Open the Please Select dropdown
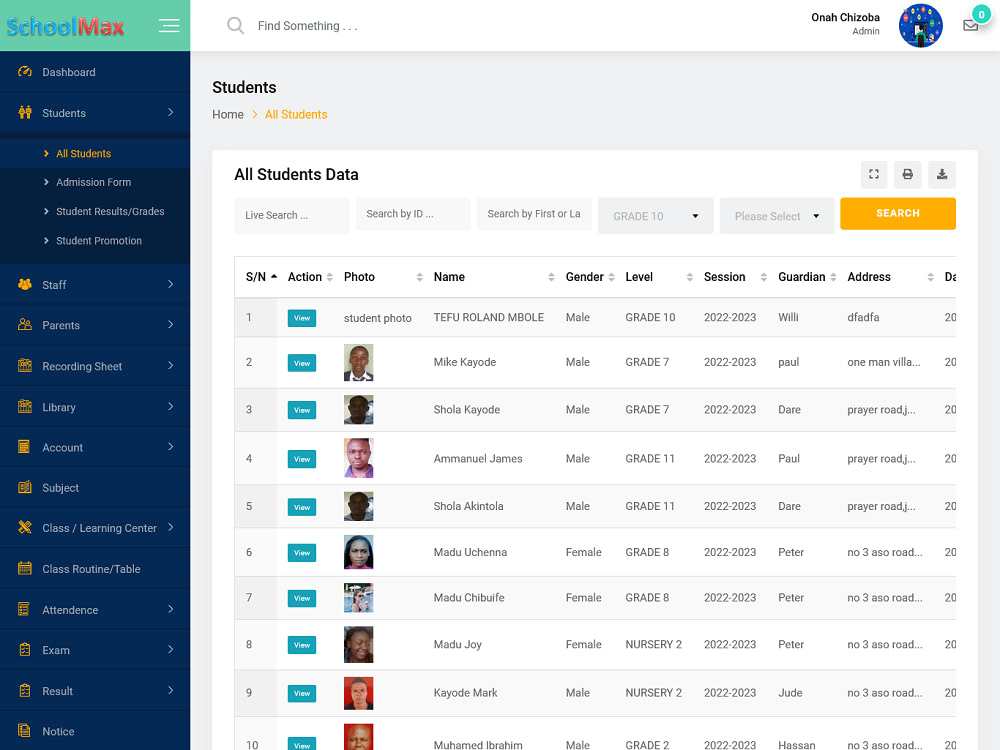 pos(777,215)
